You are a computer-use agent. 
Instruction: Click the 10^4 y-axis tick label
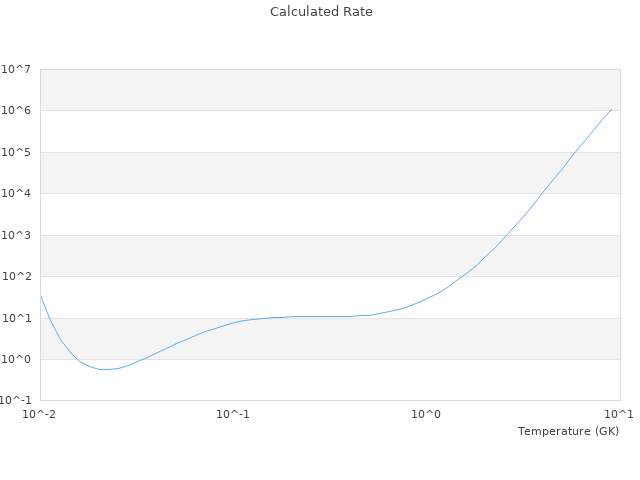point(16,194)
